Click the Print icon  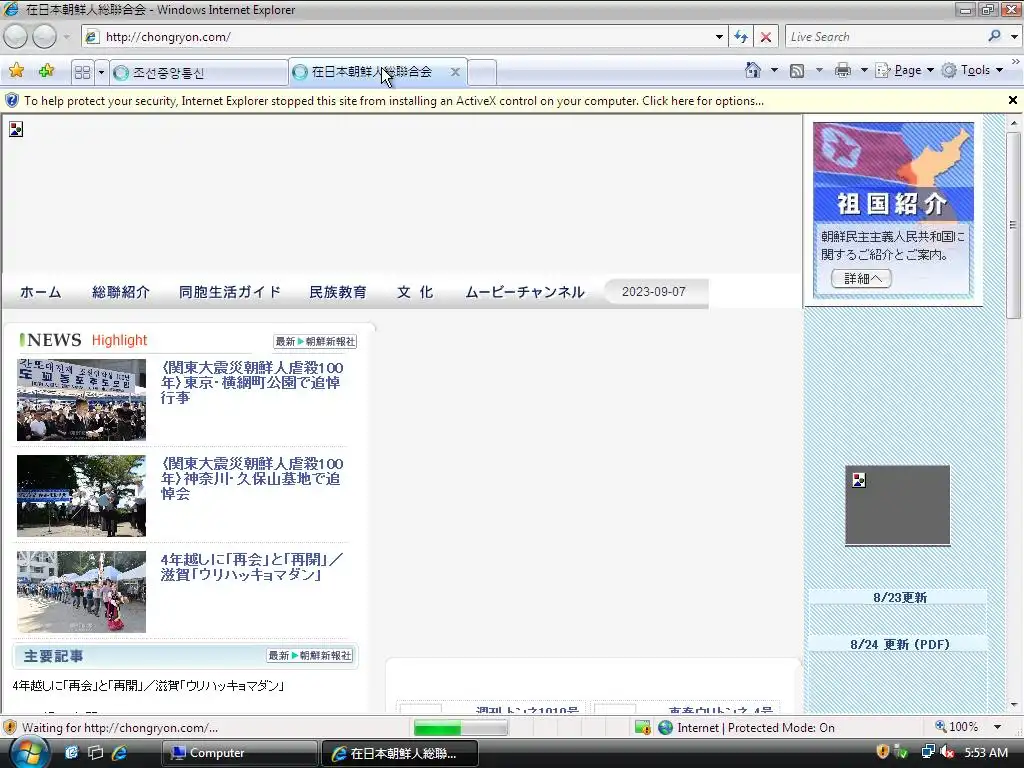843,70
